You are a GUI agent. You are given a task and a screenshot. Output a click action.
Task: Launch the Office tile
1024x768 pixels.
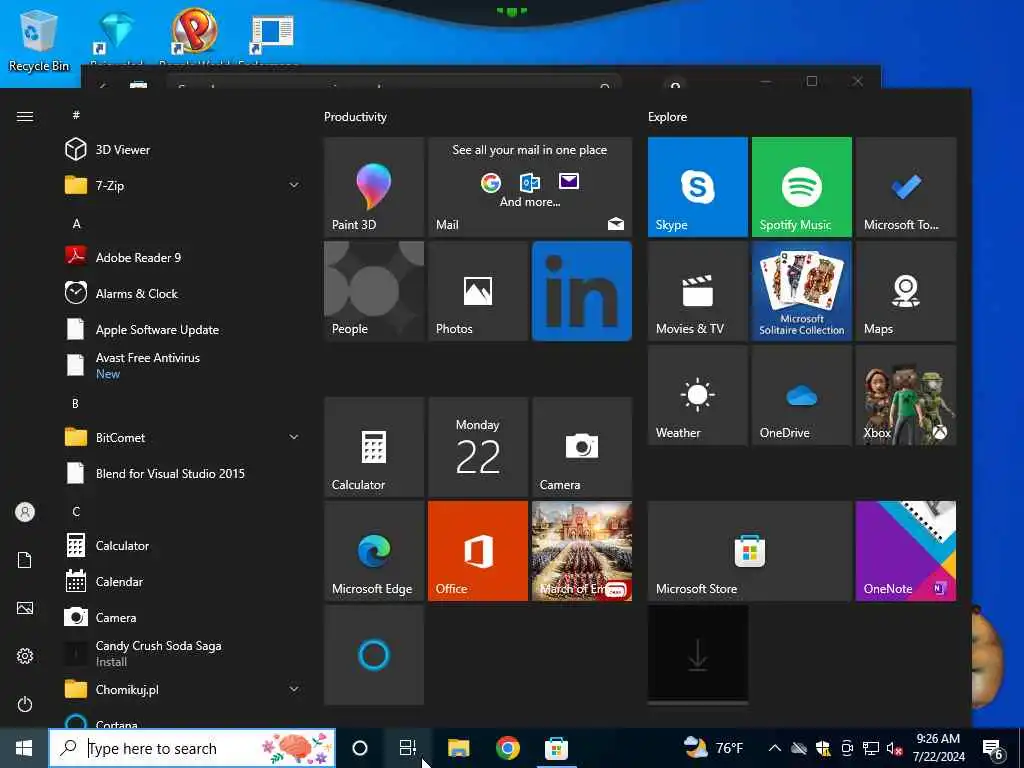[477, 551]
